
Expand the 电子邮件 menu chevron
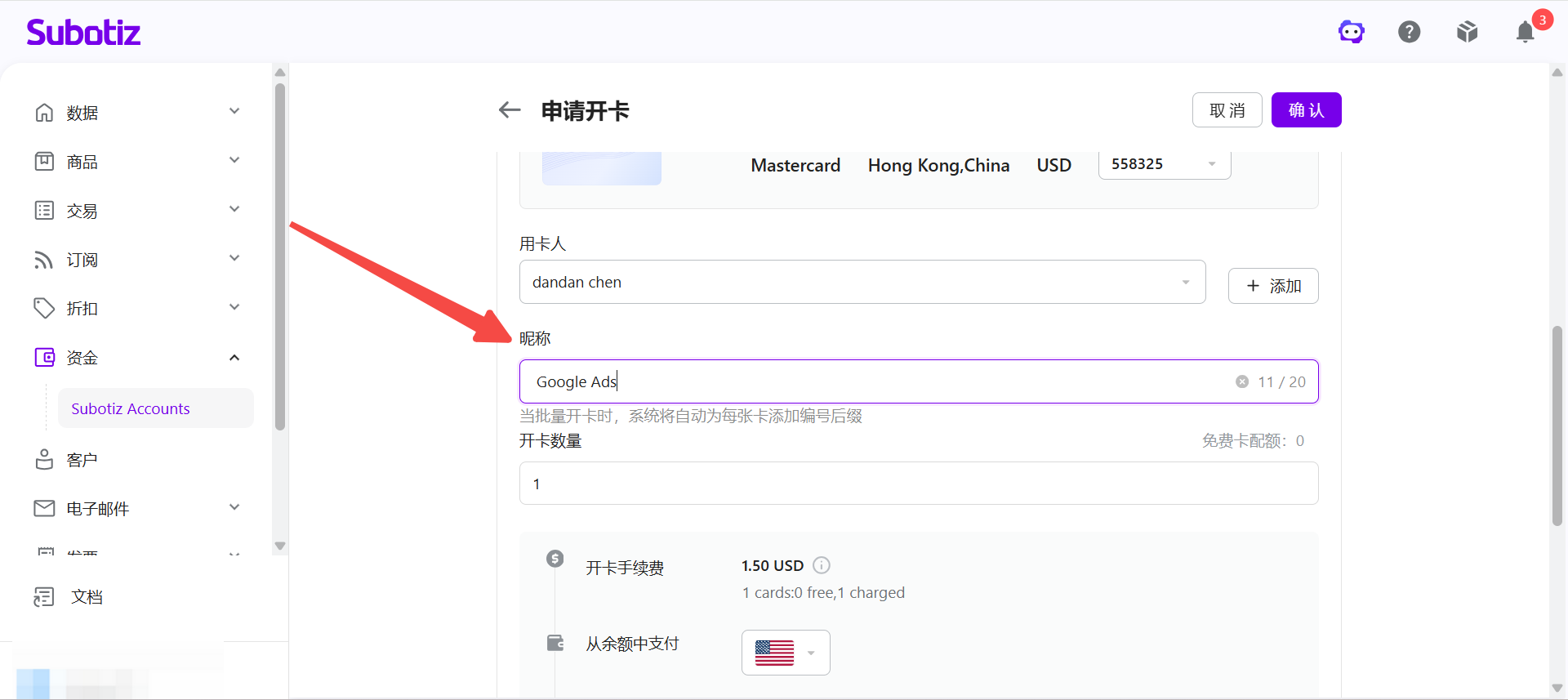tap(234, 507)
